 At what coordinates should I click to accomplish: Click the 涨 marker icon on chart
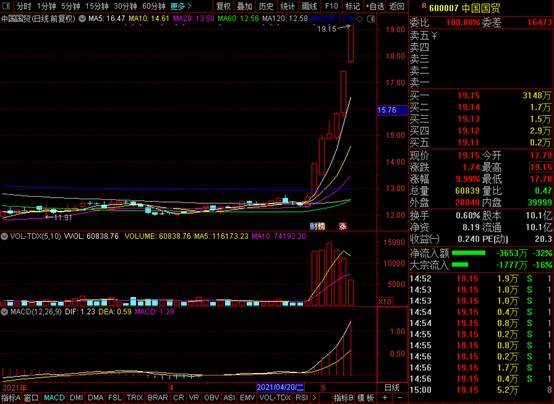point(342,226)
